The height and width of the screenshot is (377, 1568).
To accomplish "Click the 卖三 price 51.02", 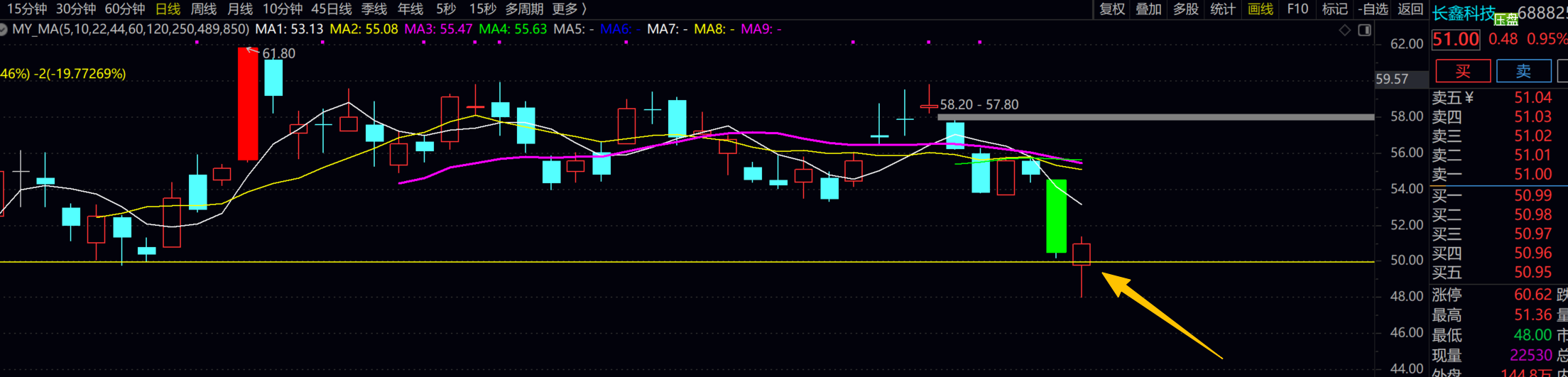I will pyautogui.click(x=1532, y=136).
